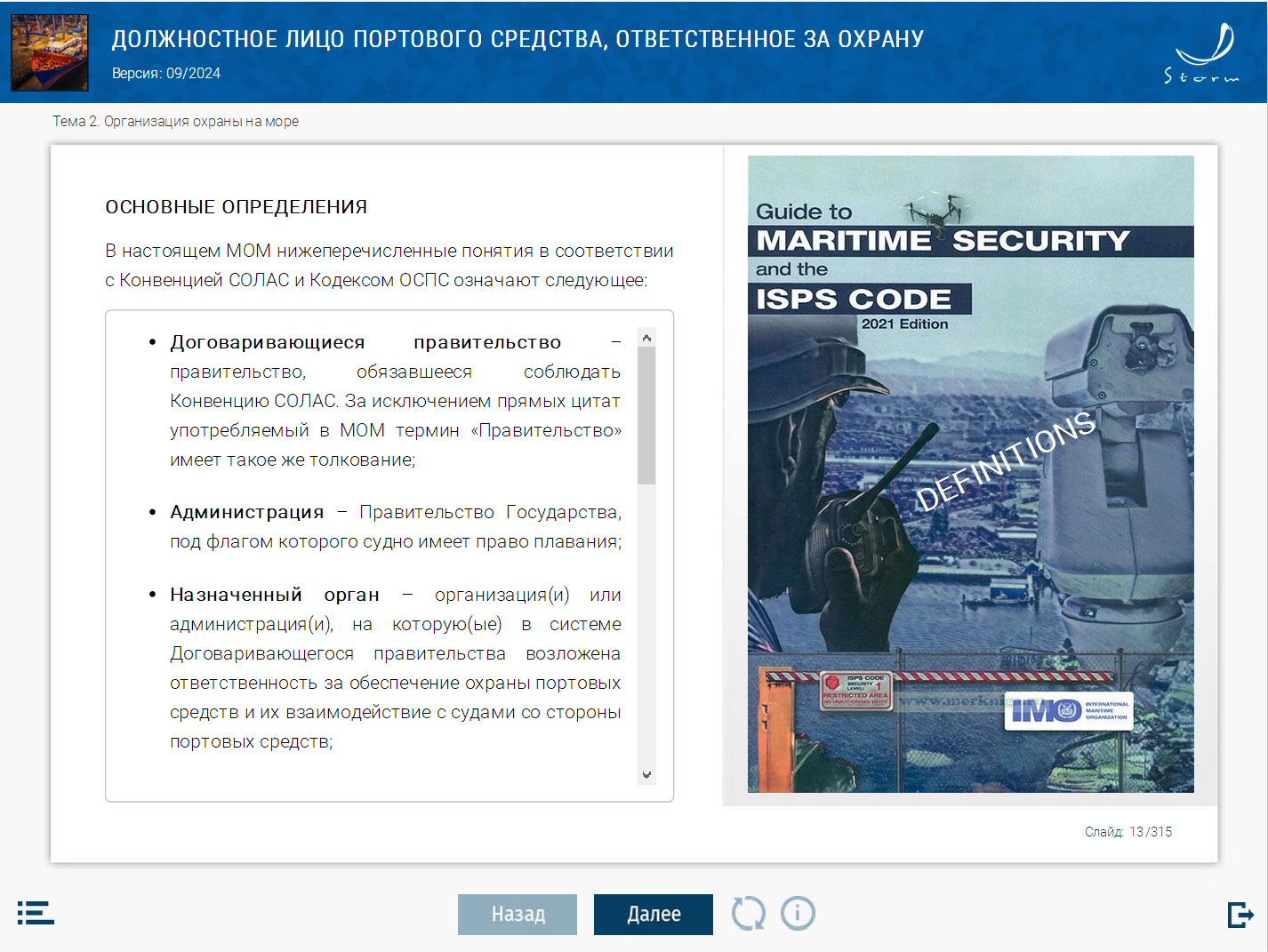Click the IMO logo on the cover

tap(1069, 710)
